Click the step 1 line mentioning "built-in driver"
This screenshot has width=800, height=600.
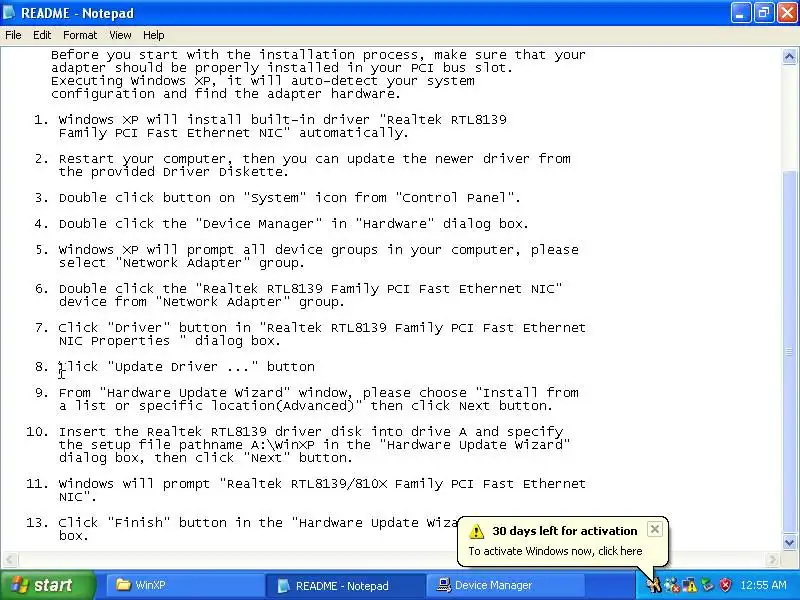(x=283, y=120)
